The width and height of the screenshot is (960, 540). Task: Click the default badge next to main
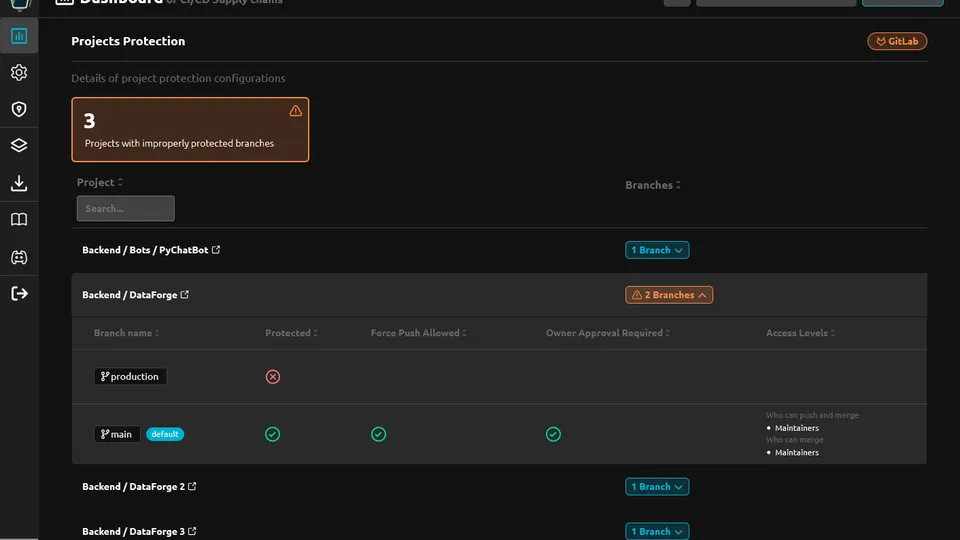coord(165,434)
